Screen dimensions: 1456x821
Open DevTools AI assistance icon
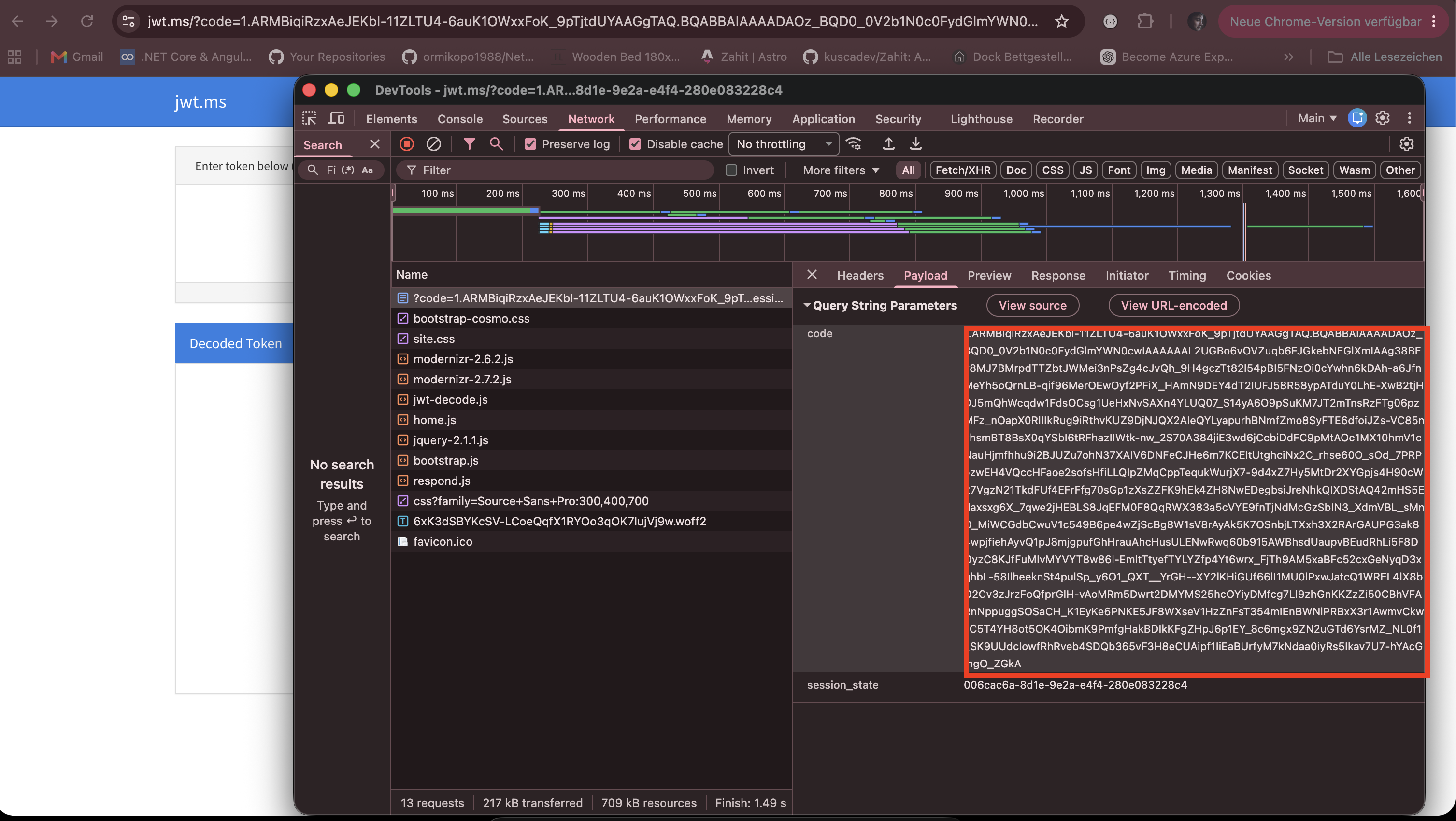[x=1357, y=117]
